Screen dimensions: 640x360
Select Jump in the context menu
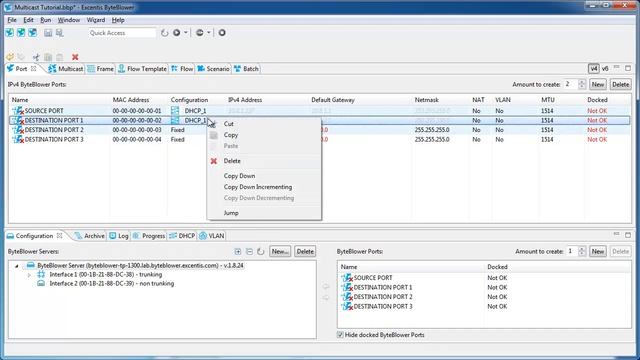[x=231, y=213]
